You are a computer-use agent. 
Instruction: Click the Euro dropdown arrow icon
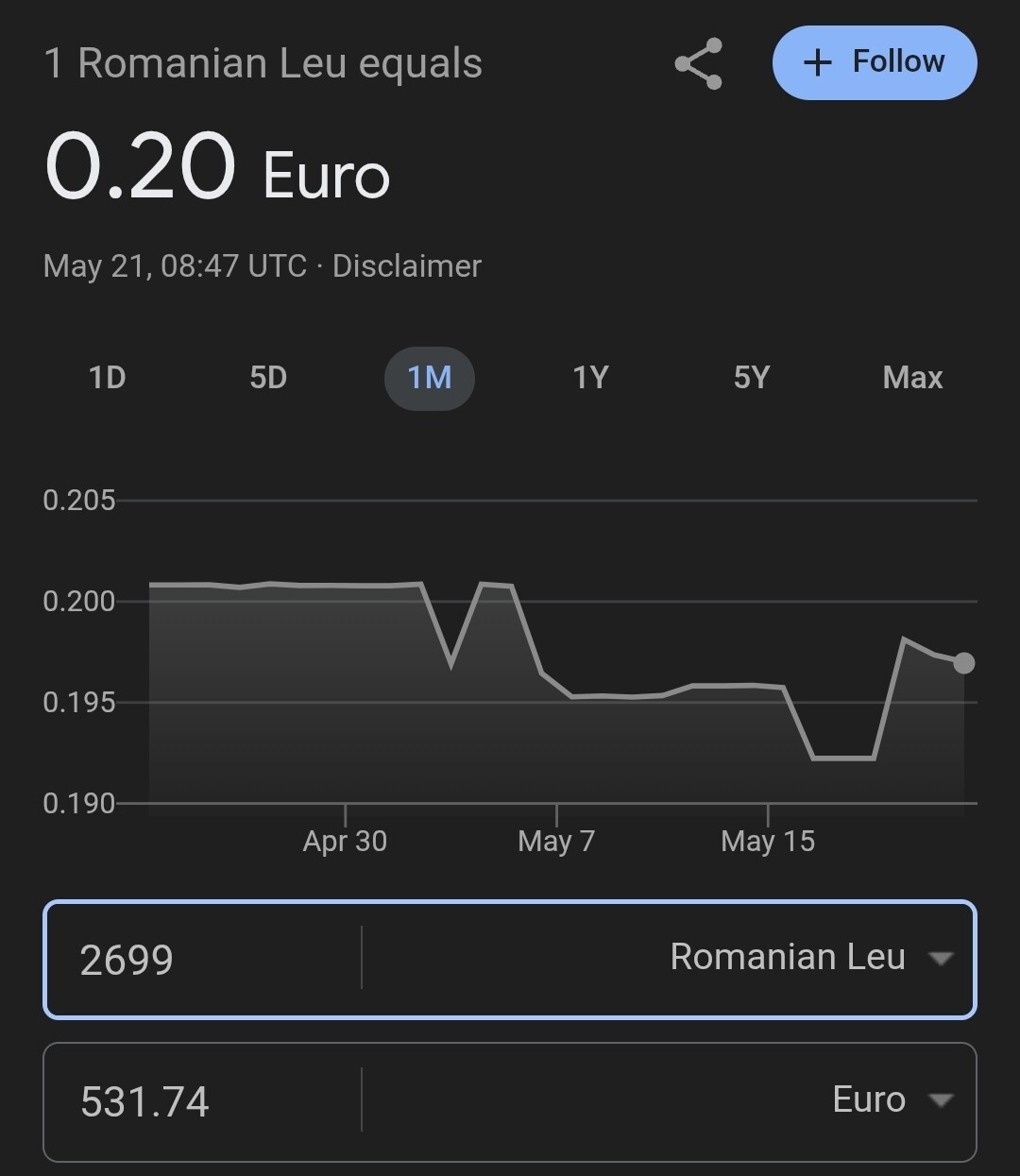[x=941, y=1100]
